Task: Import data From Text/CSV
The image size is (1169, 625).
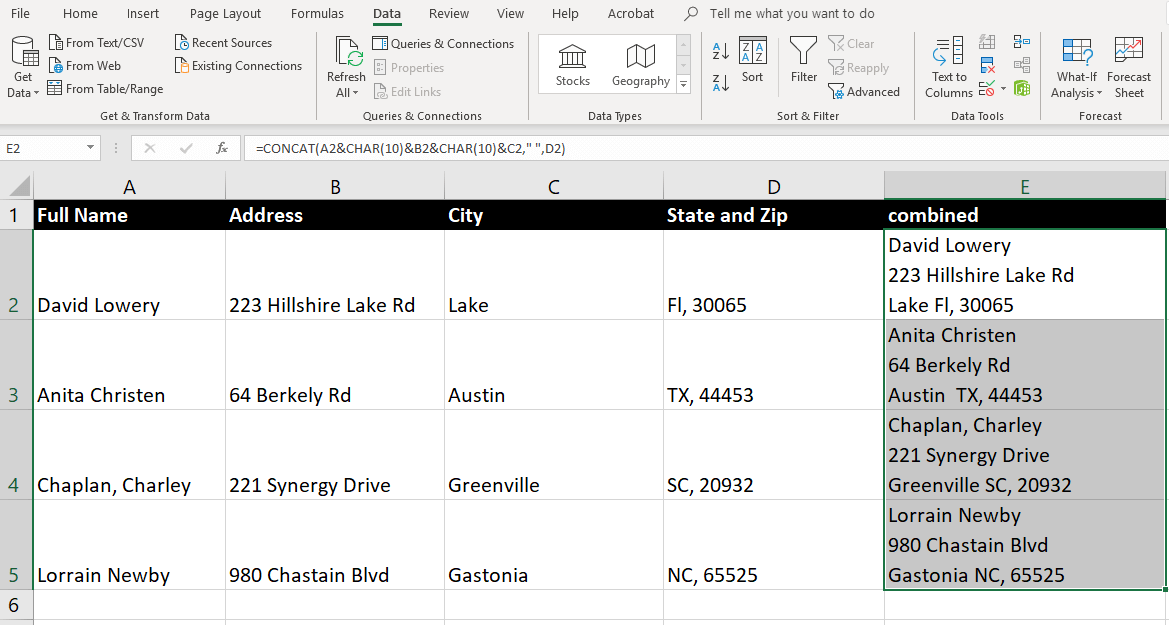Action: [x=96, y=43]
